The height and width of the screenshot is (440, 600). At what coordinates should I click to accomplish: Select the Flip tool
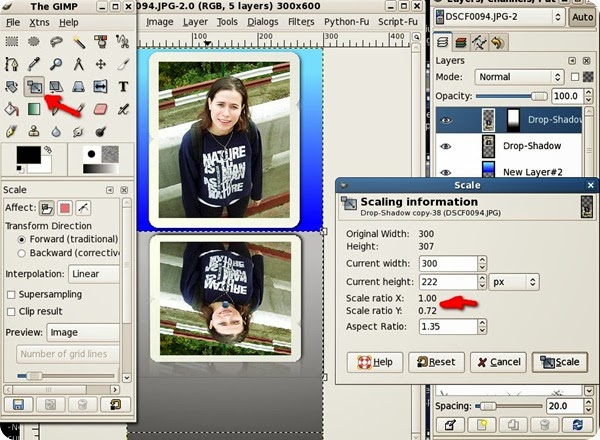101,86
